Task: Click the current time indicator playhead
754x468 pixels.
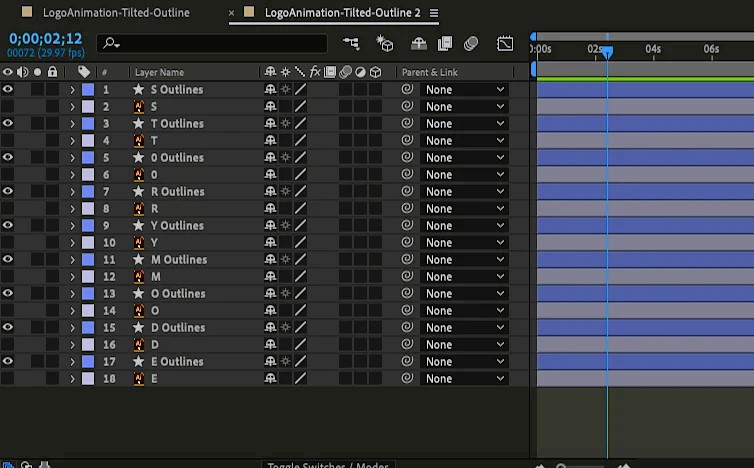Action: tap(607, 52)
